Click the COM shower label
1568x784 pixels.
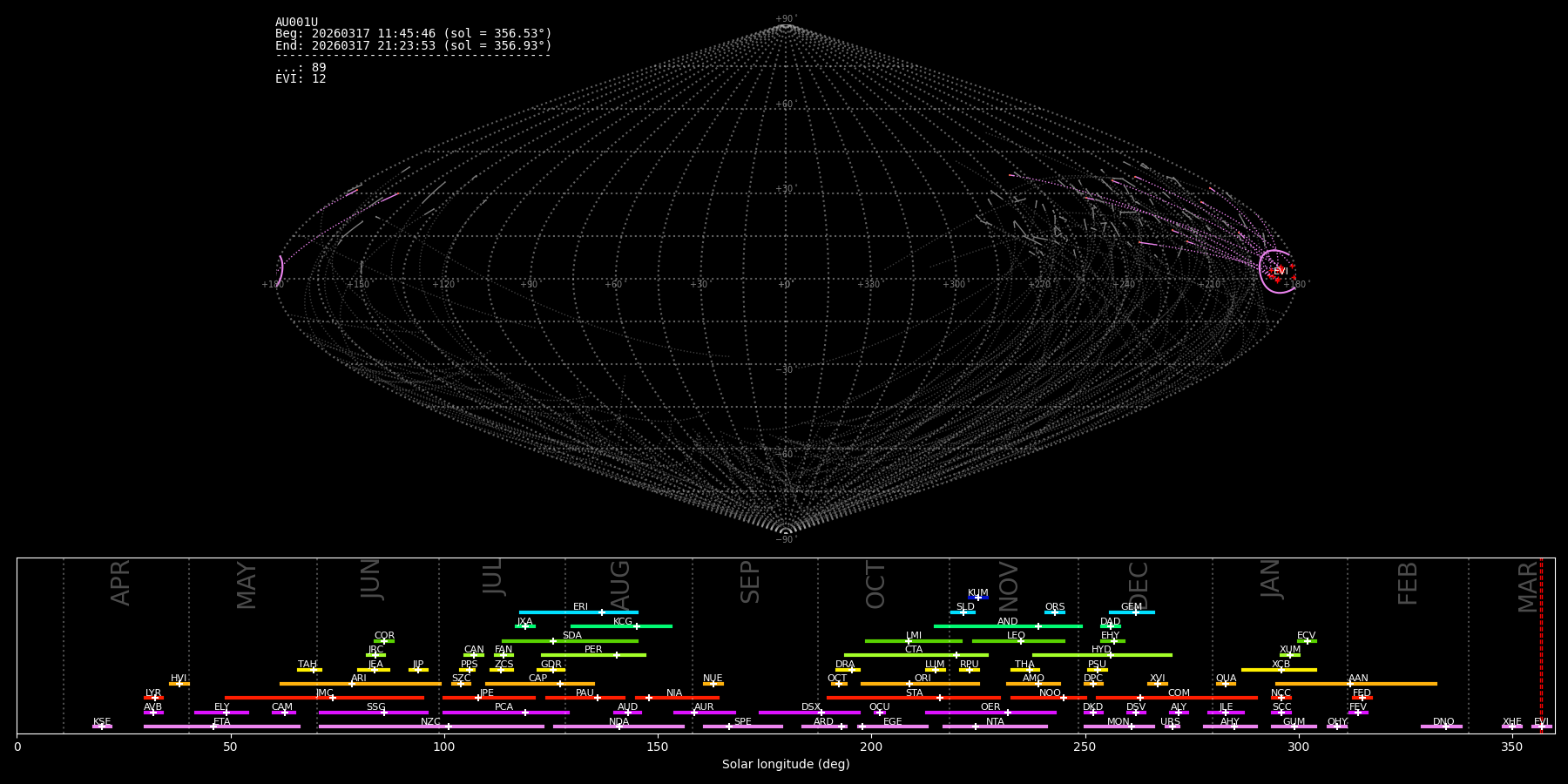1179,693
